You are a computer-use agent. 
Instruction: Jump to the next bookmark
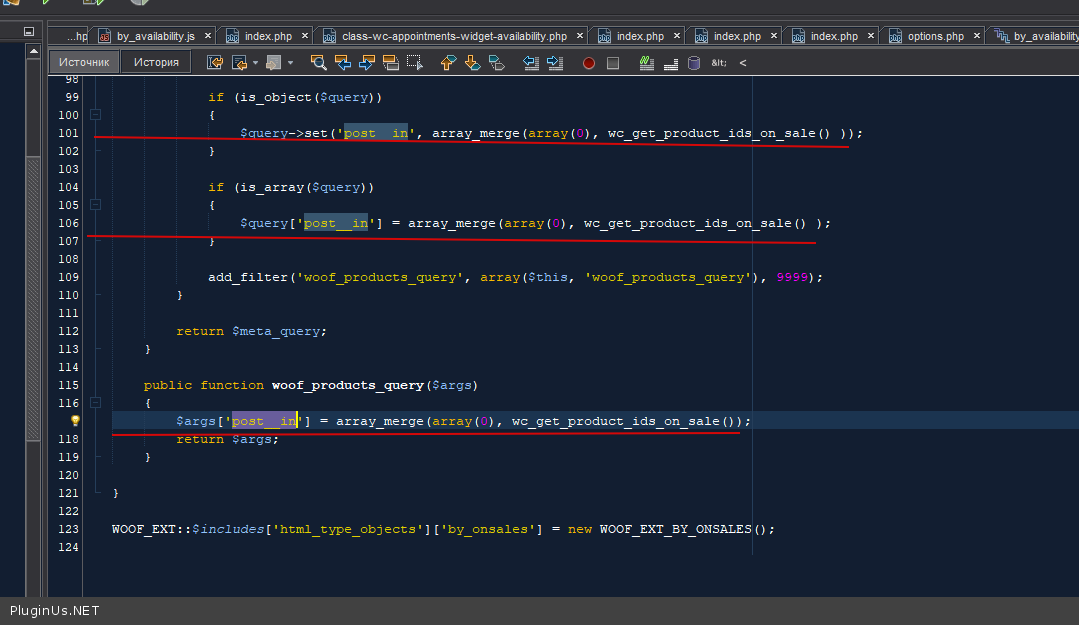pos(472,63)
